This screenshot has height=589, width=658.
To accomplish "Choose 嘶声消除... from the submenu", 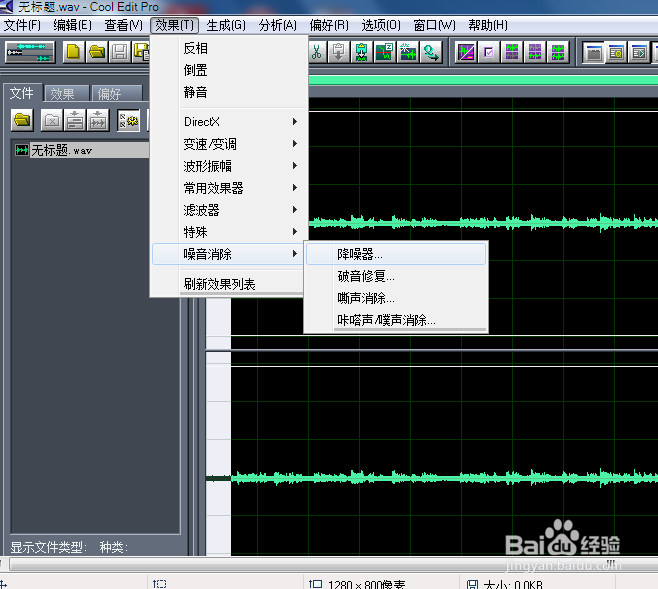I will [x=396, y=298].
